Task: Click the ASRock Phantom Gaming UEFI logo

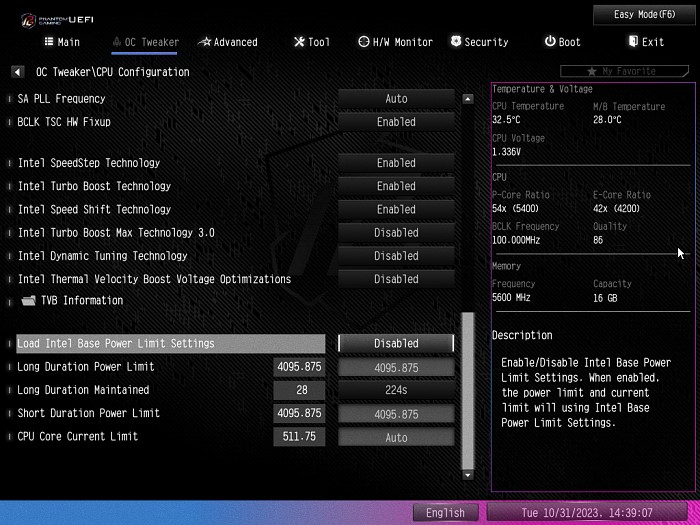Action: pos(57,20)
